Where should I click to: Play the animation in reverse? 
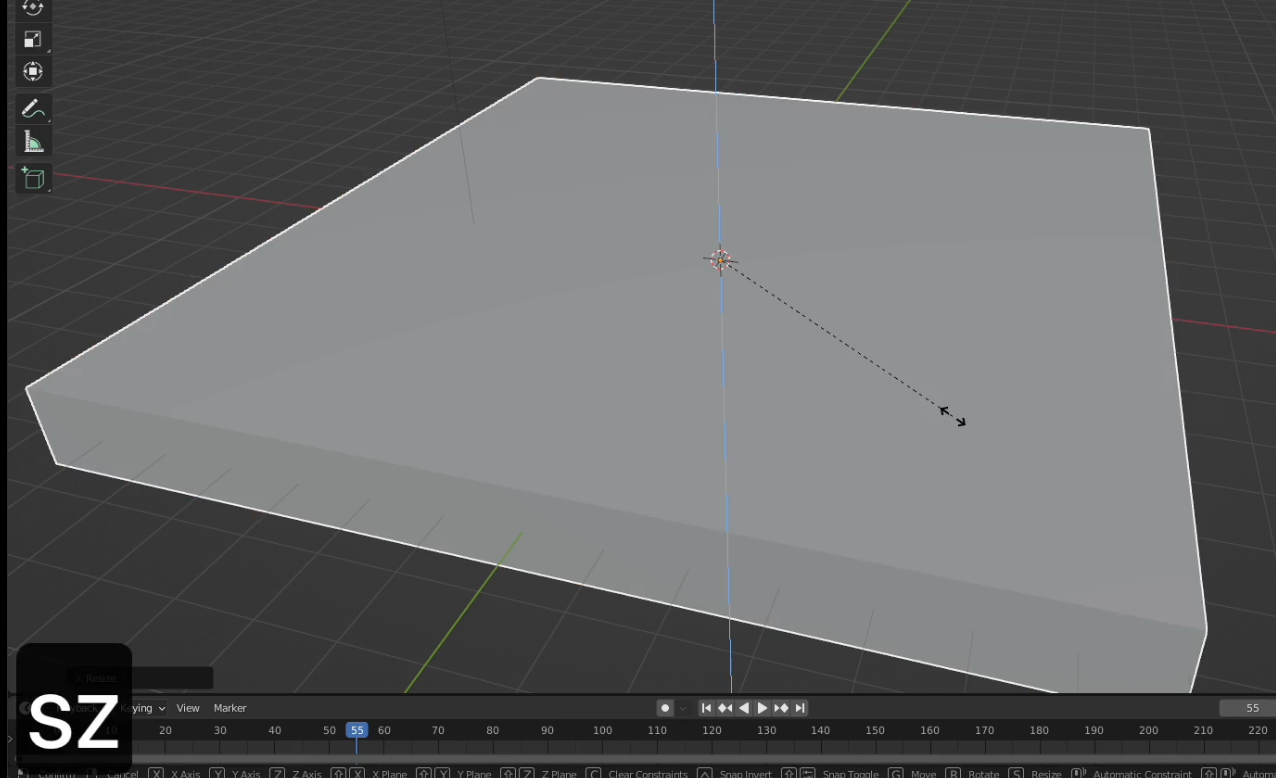[x=744, y=708]
